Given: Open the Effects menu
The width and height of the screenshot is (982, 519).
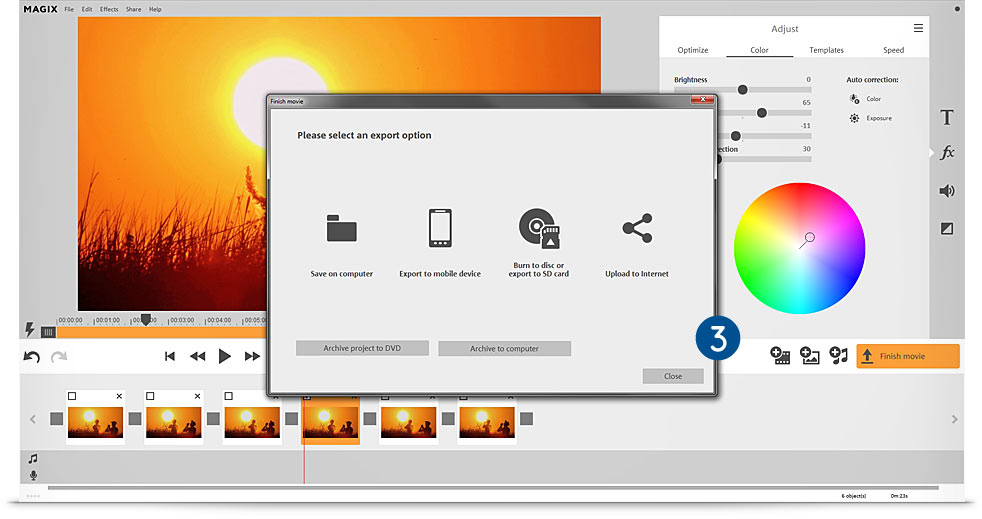Looking at the screenshot, I should pos(109,9).
